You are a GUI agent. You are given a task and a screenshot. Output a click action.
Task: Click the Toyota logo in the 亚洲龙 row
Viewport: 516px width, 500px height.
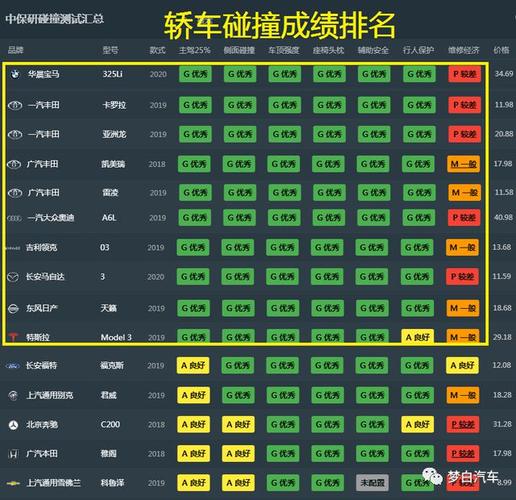(15, 135)
